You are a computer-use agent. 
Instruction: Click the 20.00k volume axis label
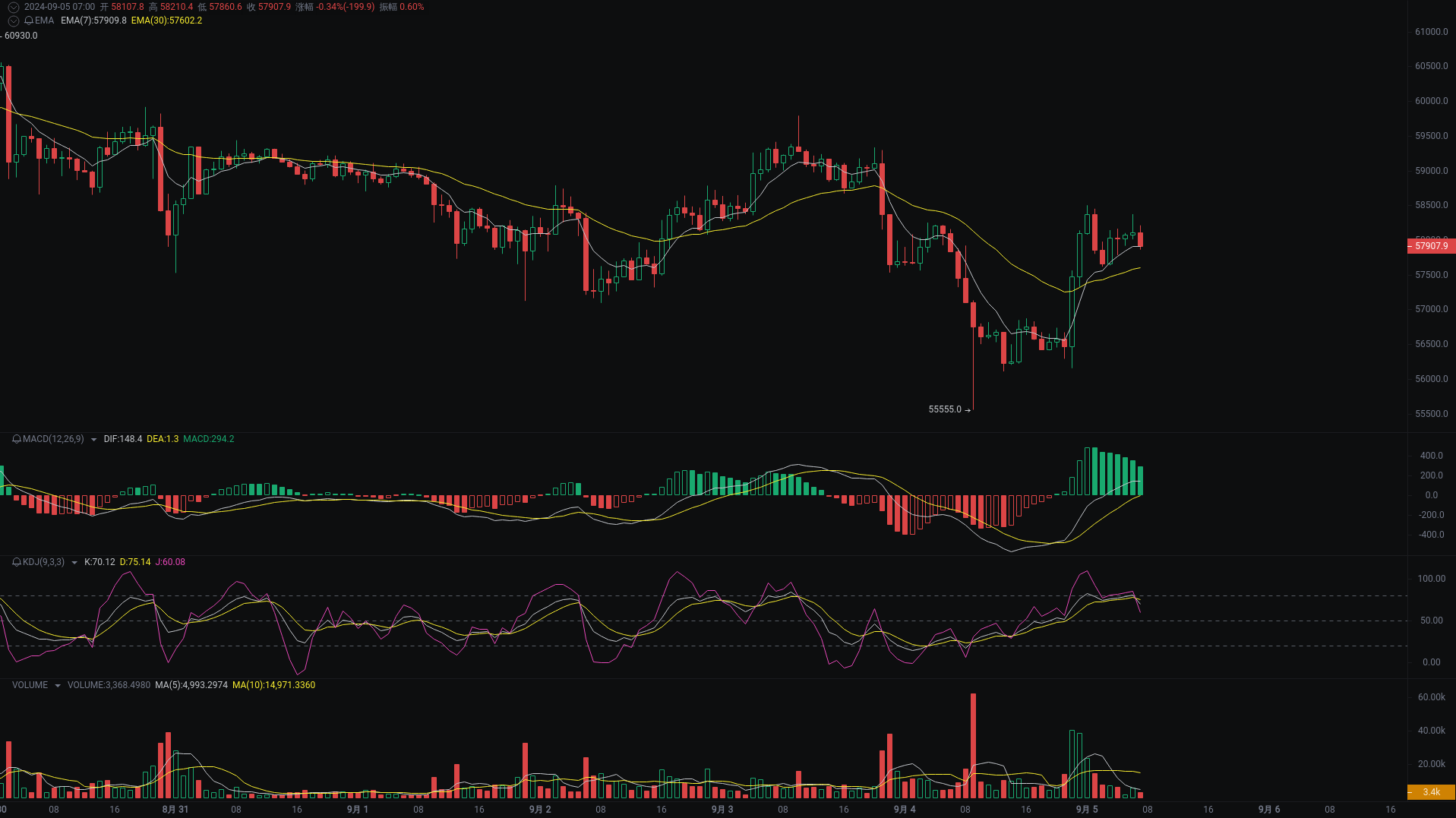tap(1432, 764)
